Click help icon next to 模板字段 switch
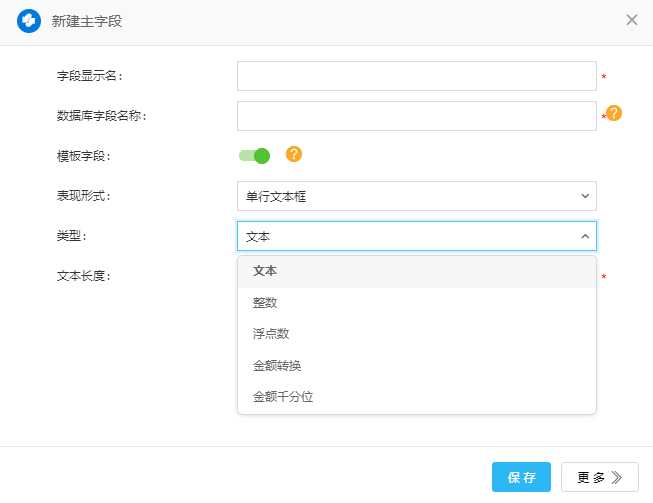The height and width of the screenshot is (503, 653). [x=294, y=154]
